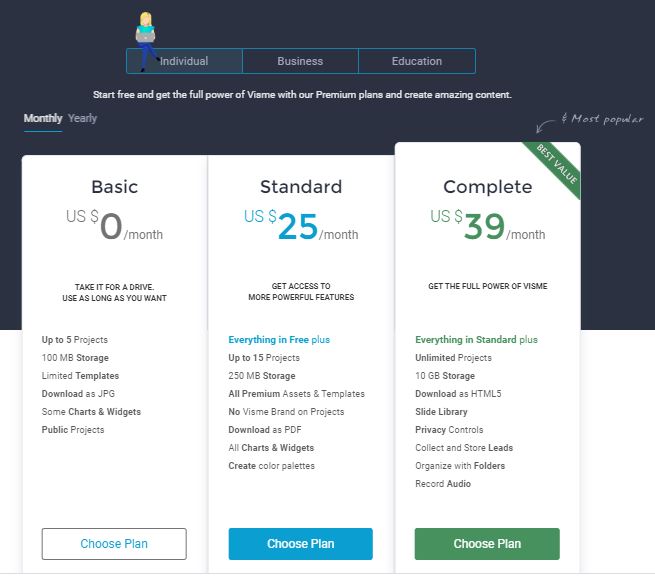This screenshot has width=655, height=576.
Task: Click 'Create color palettes' feature
Action: coord(272,465)
